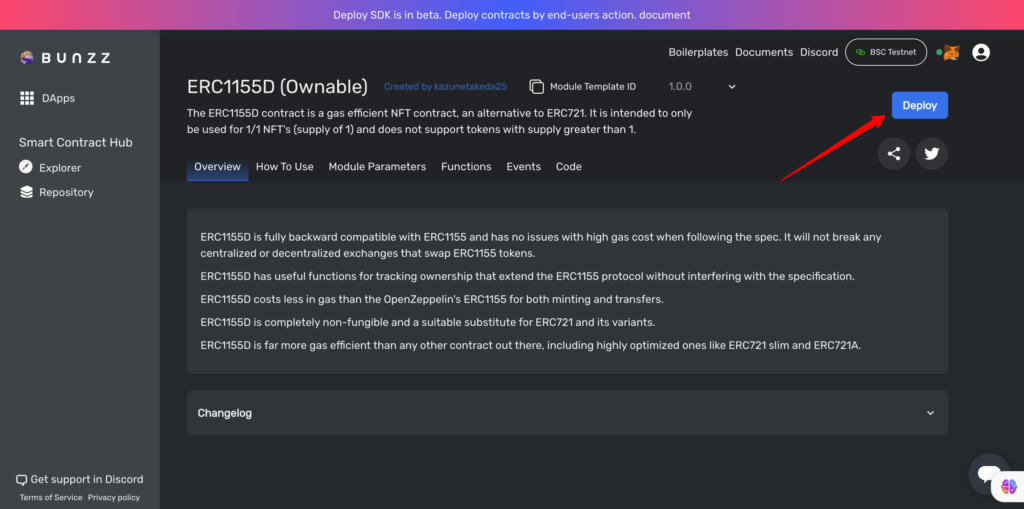Viewport: 1024px width, 509px height.
Task: Switch to the How To Use tab
Action: (x=285, y=167)
